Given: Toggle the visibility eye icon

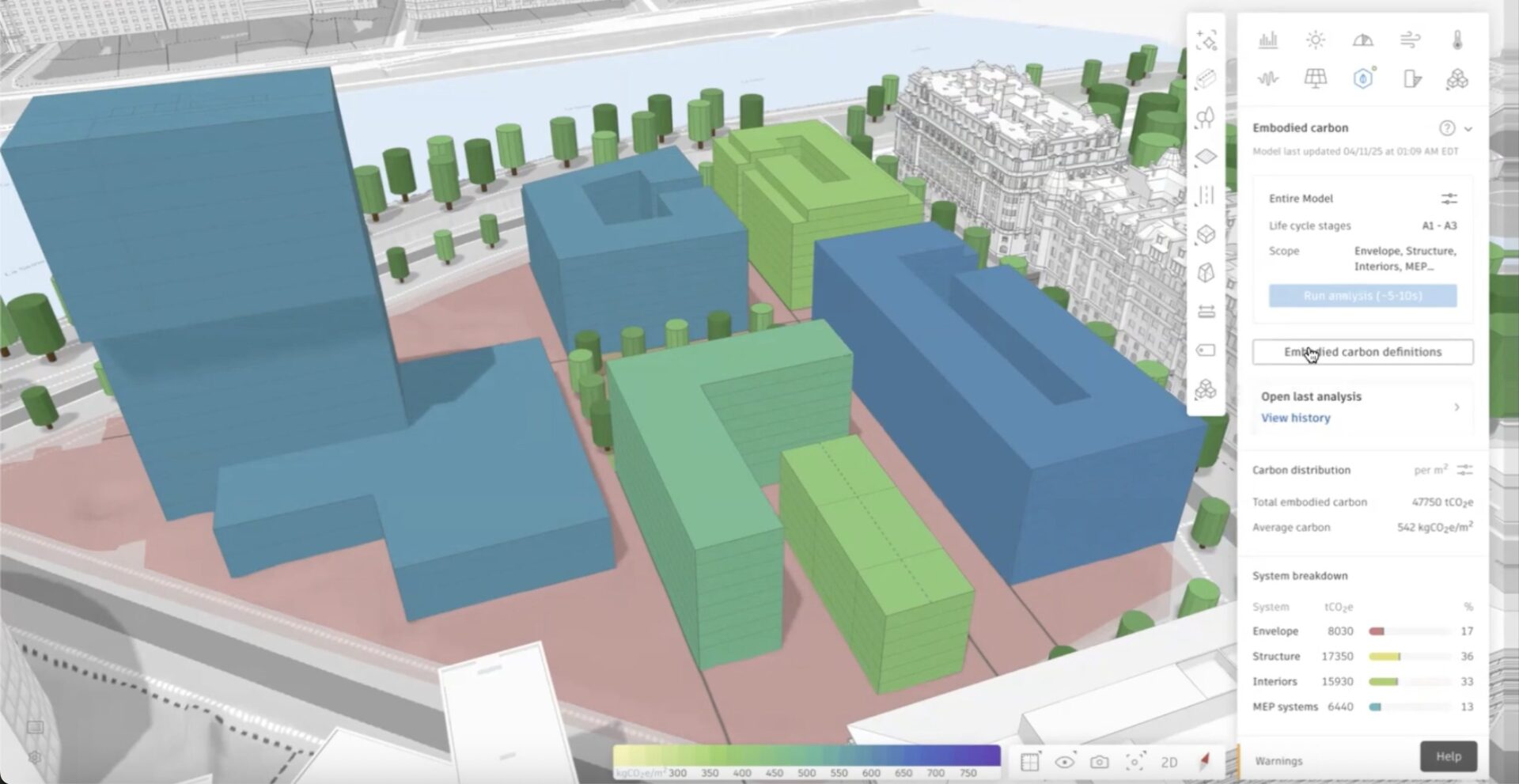Looking at the screenshot, I should pos(1064,762).
